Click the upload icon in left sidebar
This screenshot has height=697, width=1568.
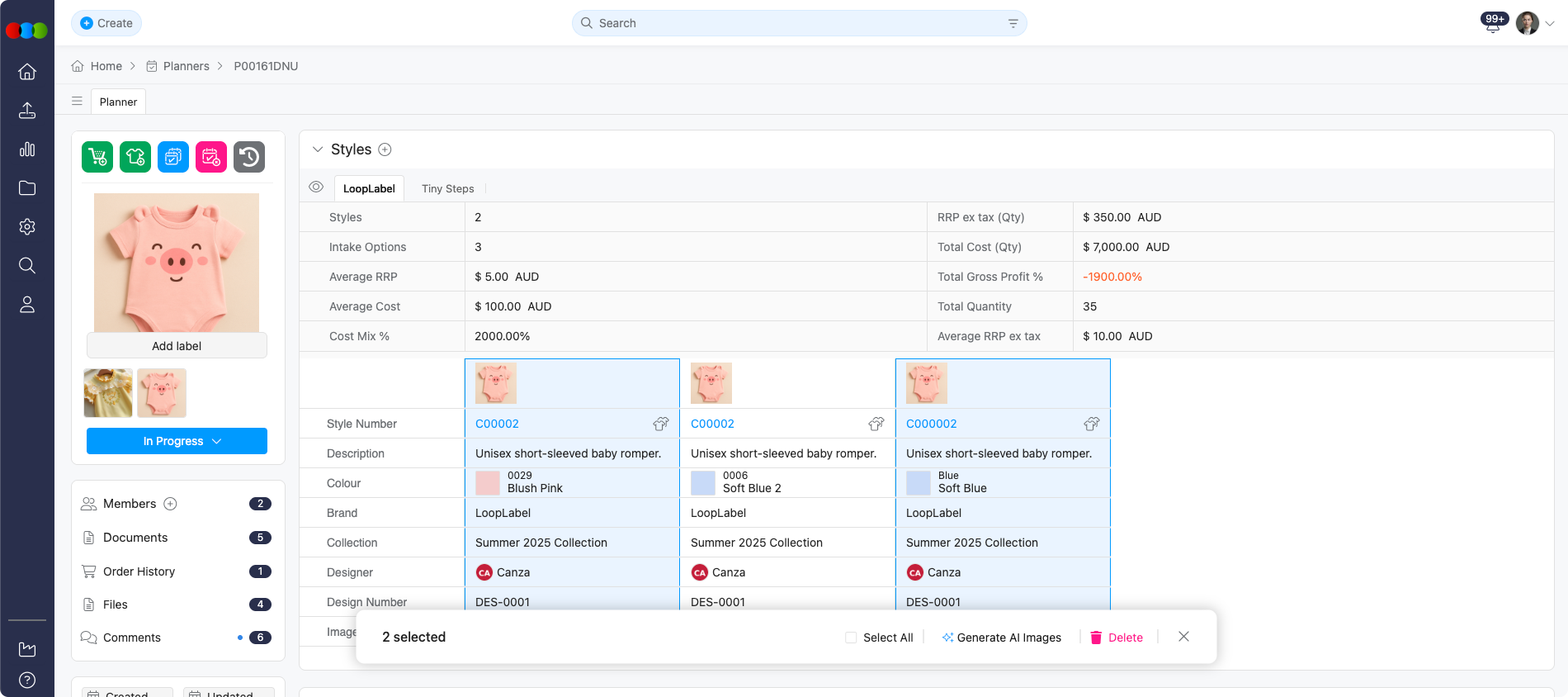pyautogui.click(x=27, y=111)
